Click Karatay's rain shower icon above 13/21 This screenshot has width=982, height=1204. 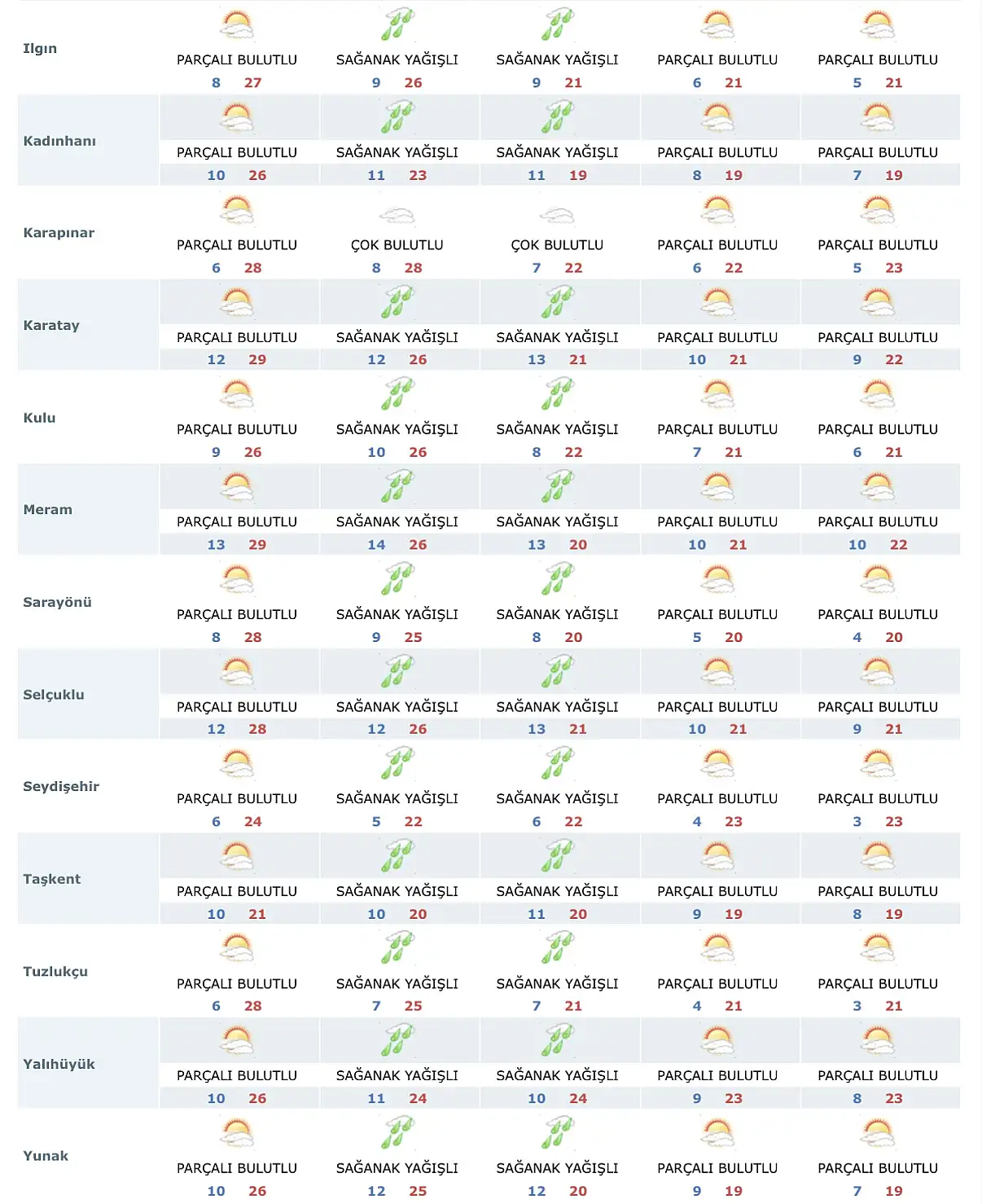557,302
